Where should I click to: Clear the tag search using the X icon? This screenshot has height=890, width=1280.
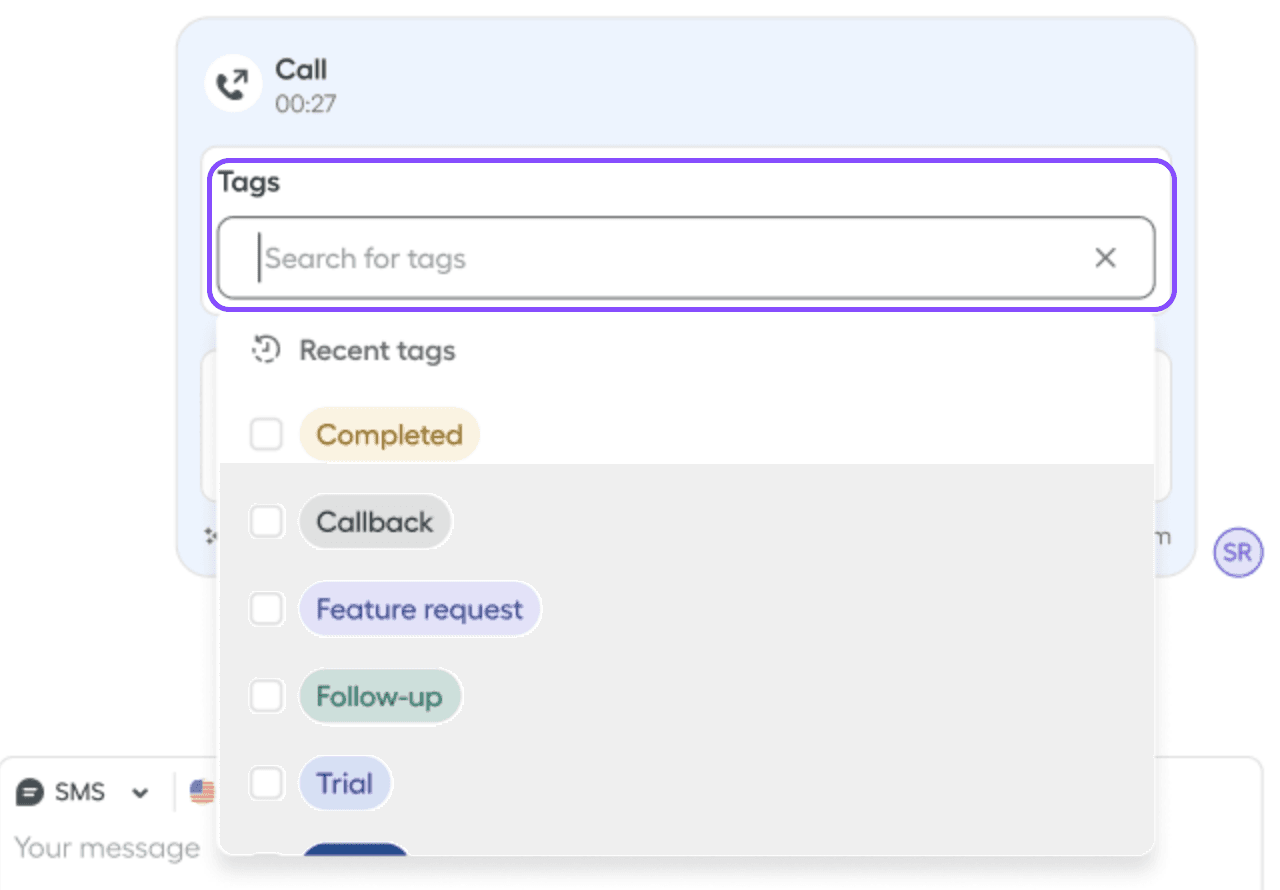tap(1105, 258)
